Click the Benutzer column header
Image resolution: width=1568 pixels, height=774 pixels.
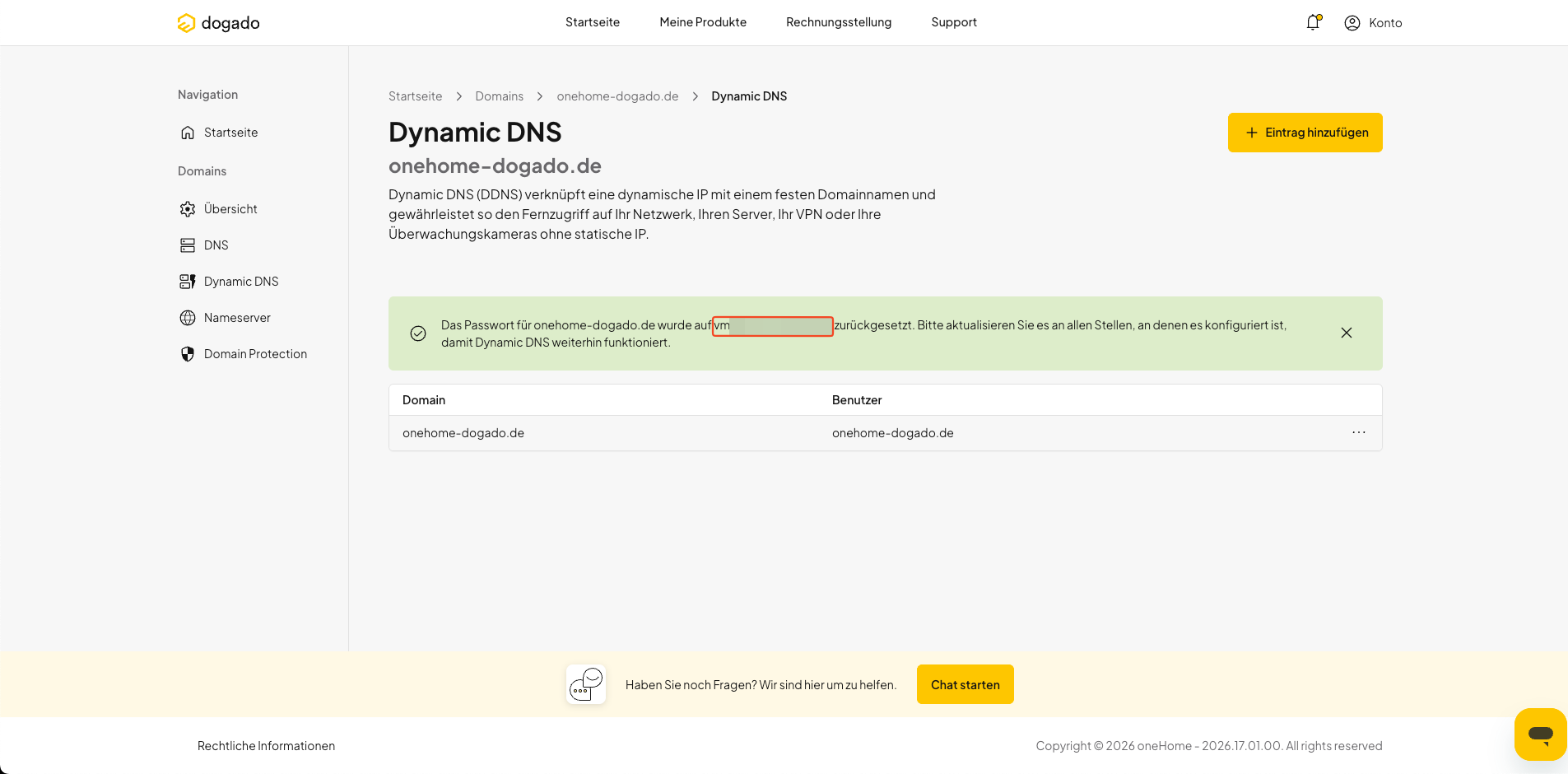857,400
